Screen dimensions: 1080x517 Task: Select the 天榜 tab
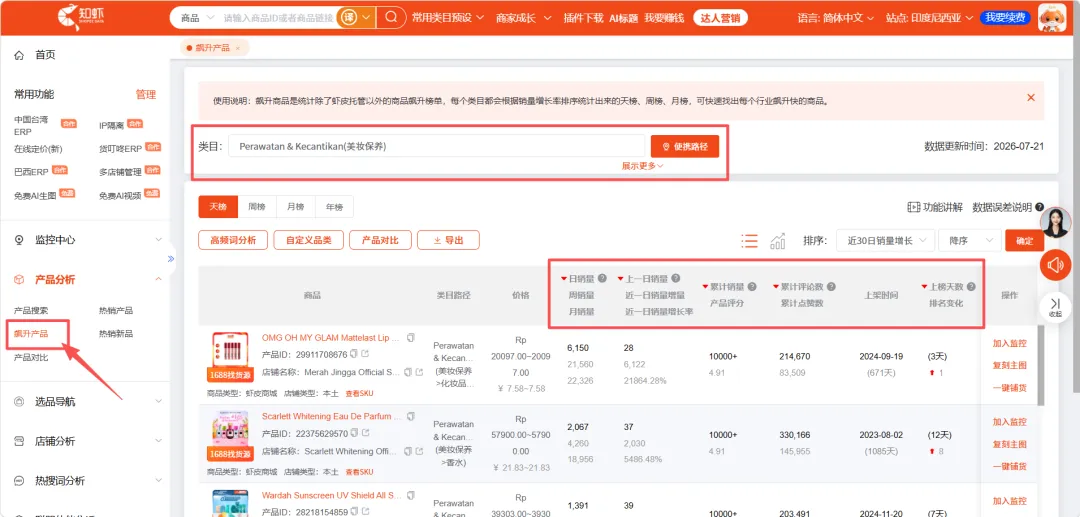tap(218, 207)
